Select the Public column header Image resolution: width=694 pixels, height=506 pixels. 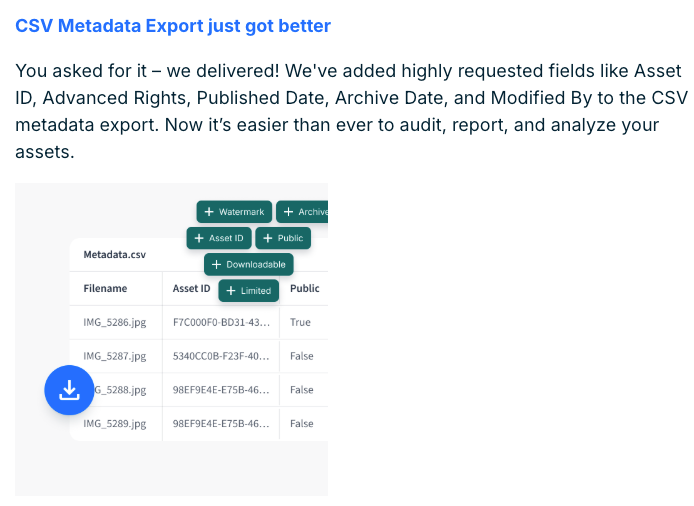click(x=305, y=288)
